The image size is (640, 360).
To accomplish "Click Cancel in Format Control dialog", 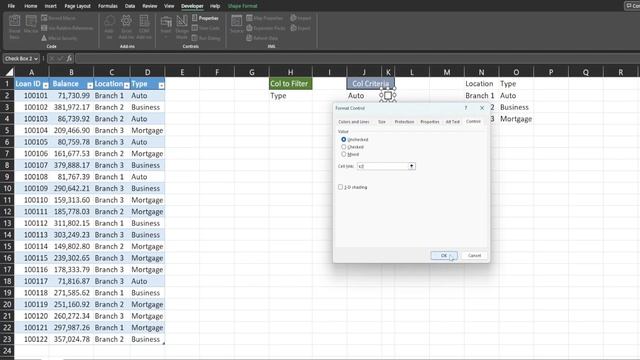I will pos(474,256).
